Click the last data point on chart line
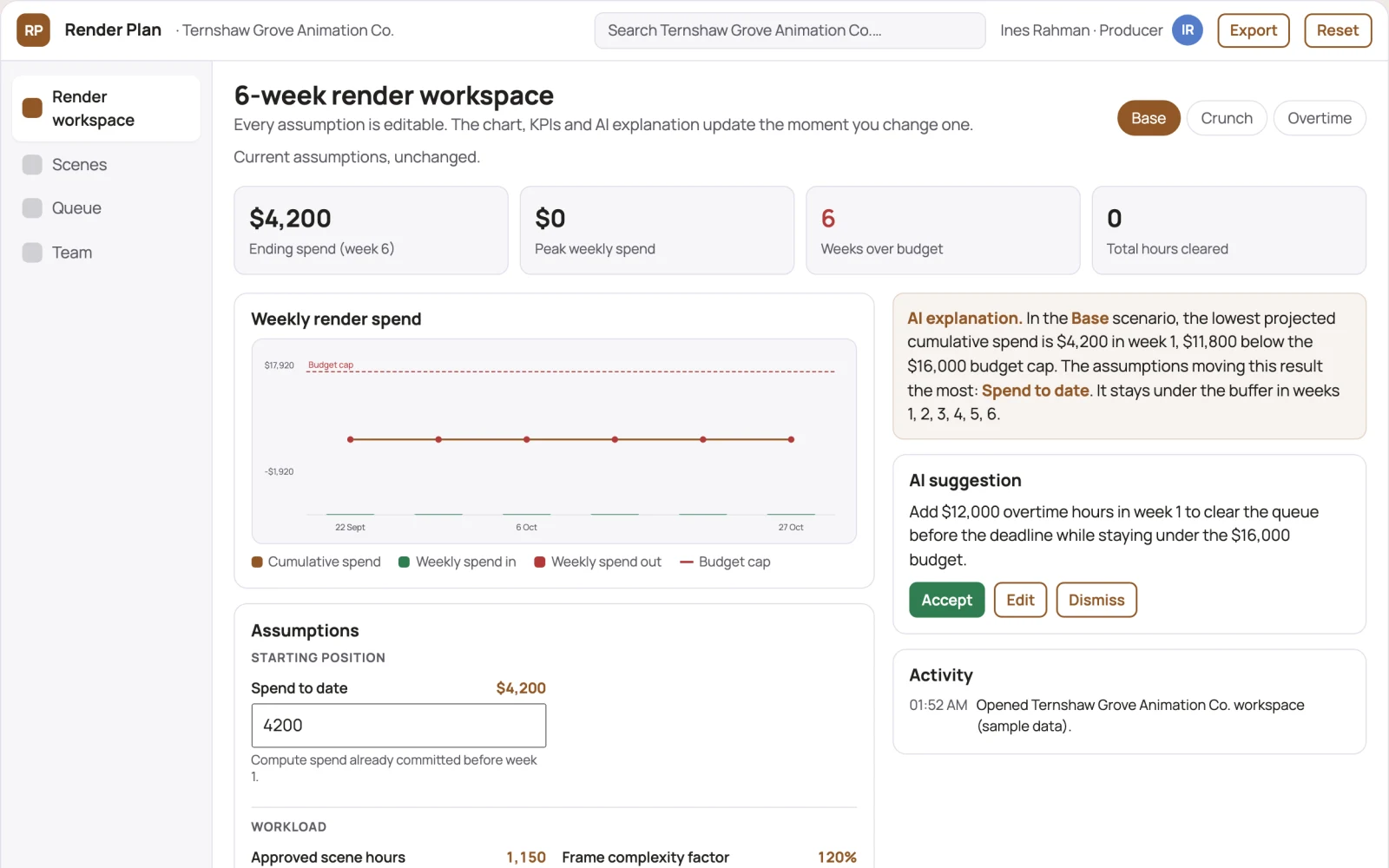Viewport: 1389px width, 868px height. pyautogui.click(x=791, y=439)
